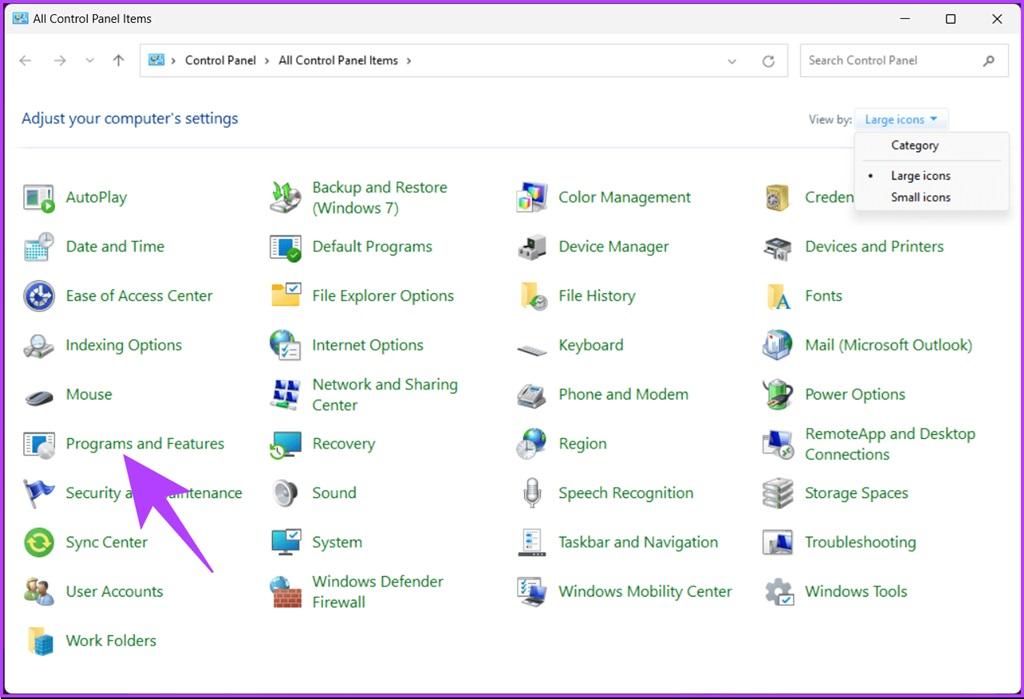Click the Sync Center icon
This screenshot has height=699, width=1024.
(39, 542)
